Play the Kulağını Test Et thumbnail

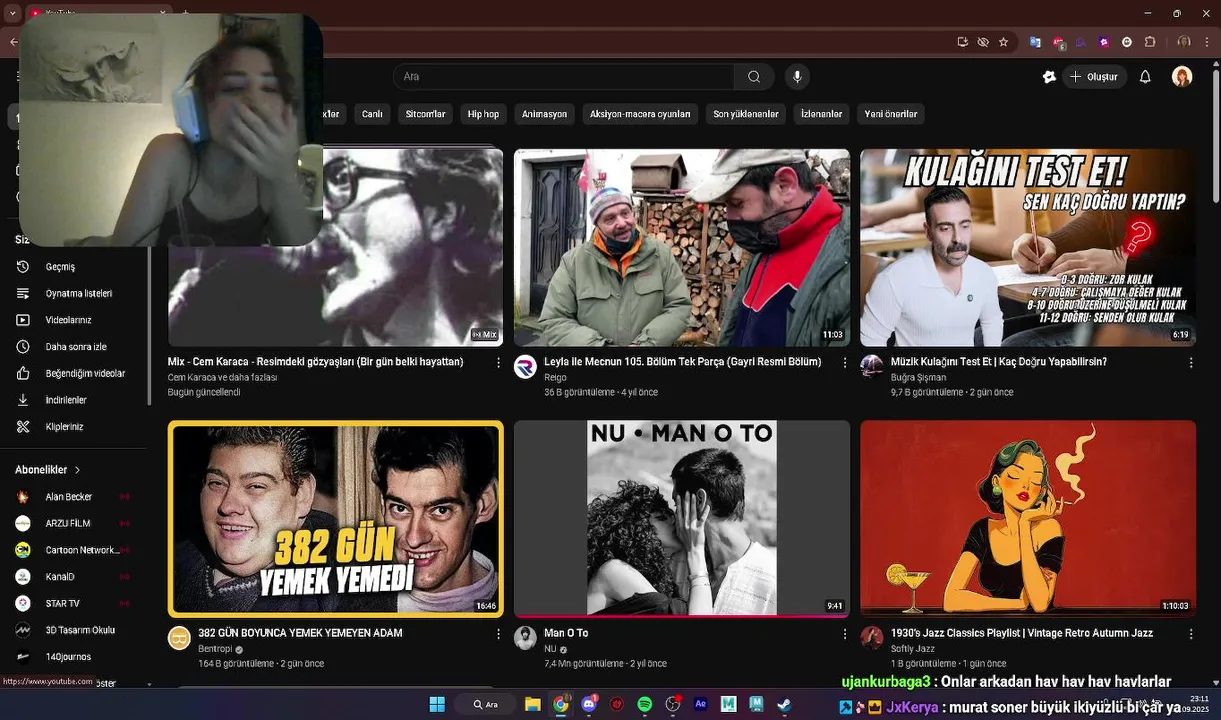coord(1028,248)
